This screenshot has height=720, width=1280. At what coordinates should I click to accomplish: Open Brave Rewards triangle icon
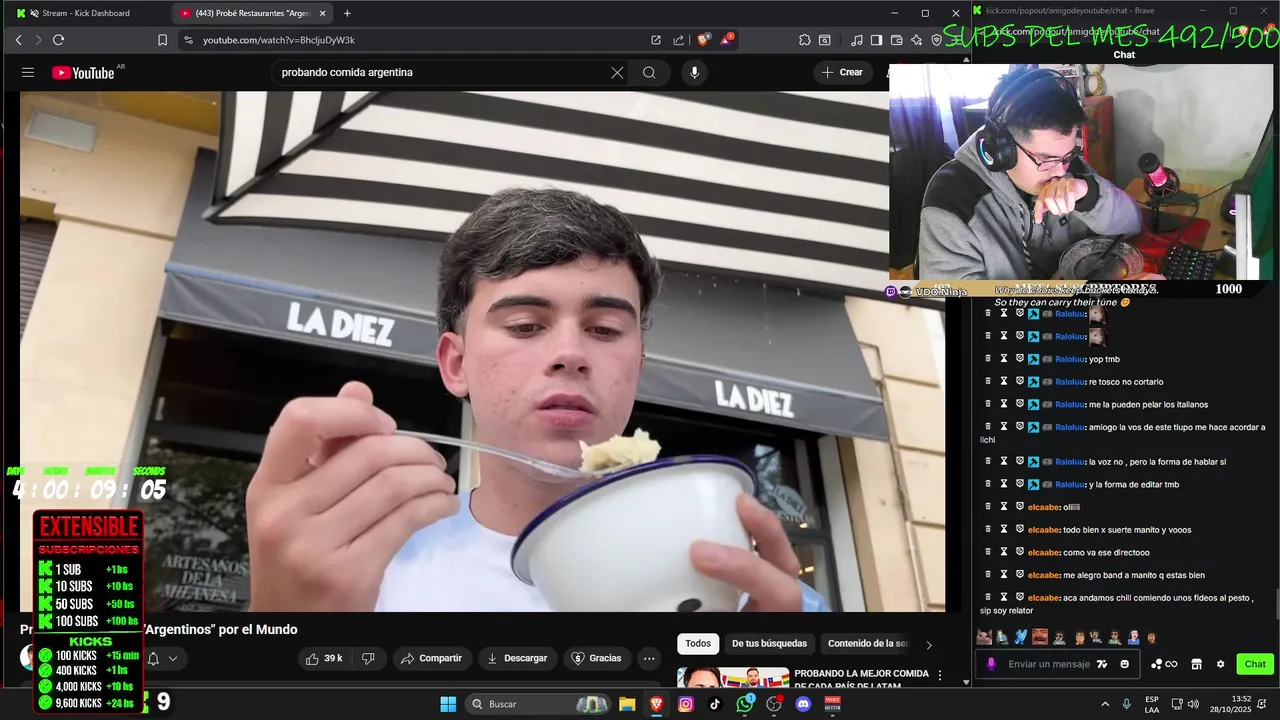coord(727,40)
